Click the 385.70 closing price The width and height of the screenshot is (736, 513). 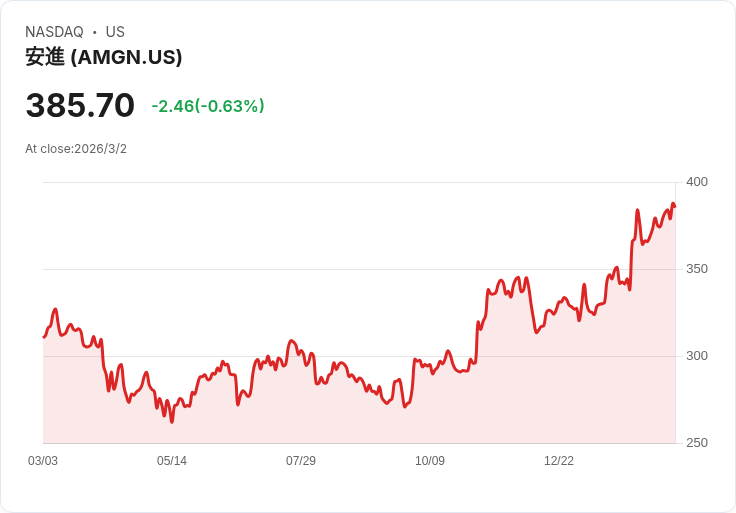click(80, 105)
